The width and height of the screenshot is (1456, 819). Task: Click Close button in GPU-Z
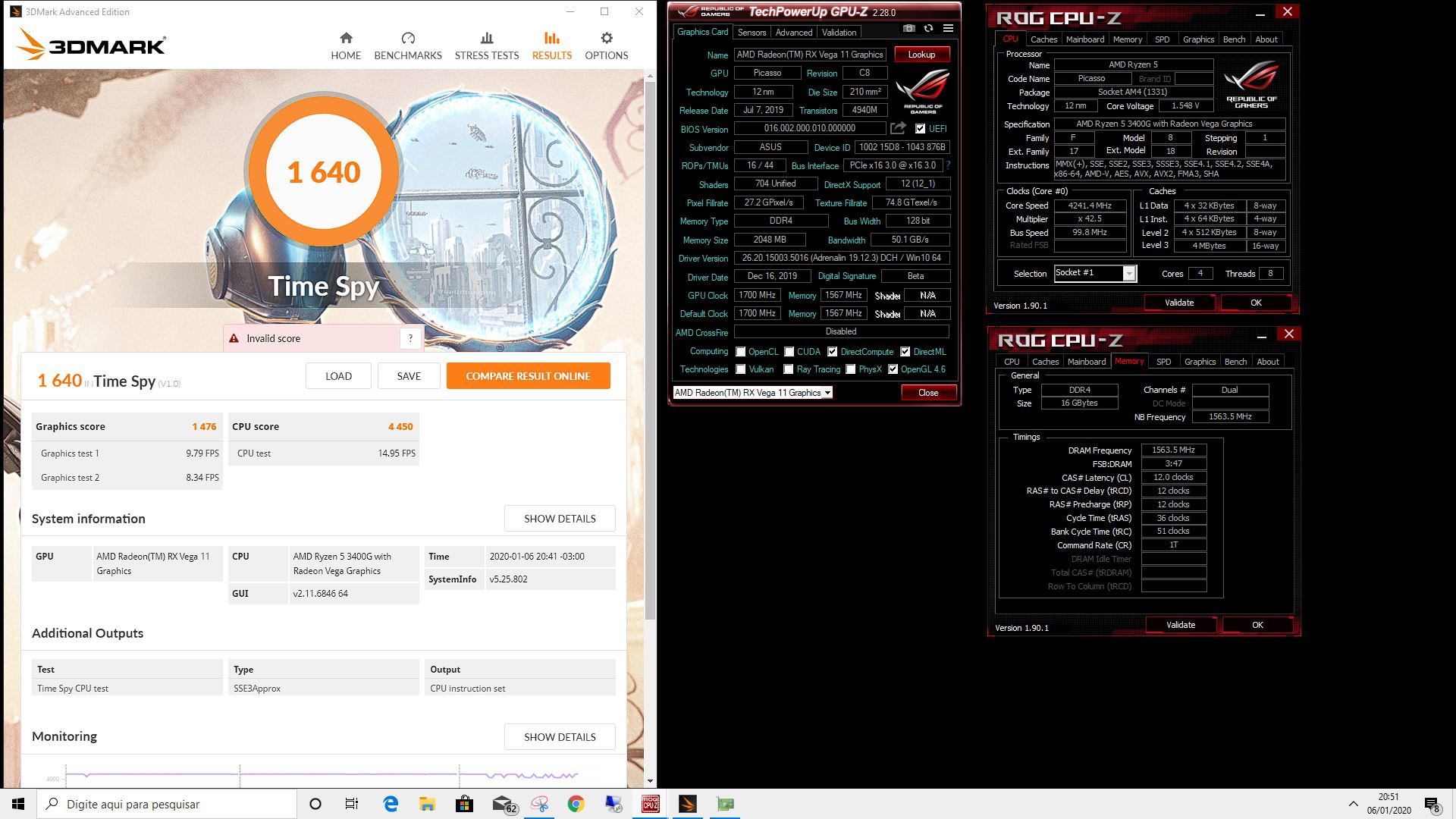(x=928, y=393)
